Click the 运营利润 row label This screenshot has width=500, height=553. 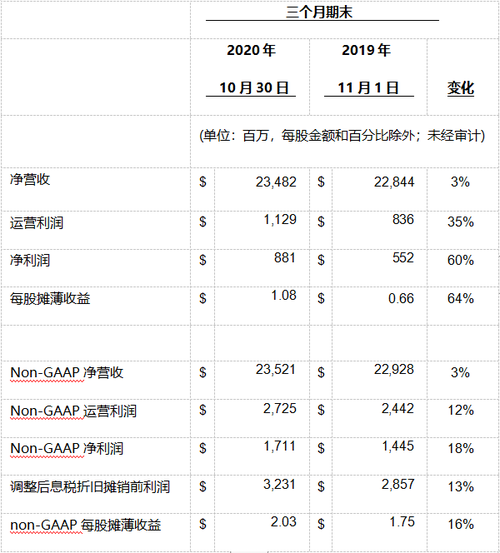37,223
